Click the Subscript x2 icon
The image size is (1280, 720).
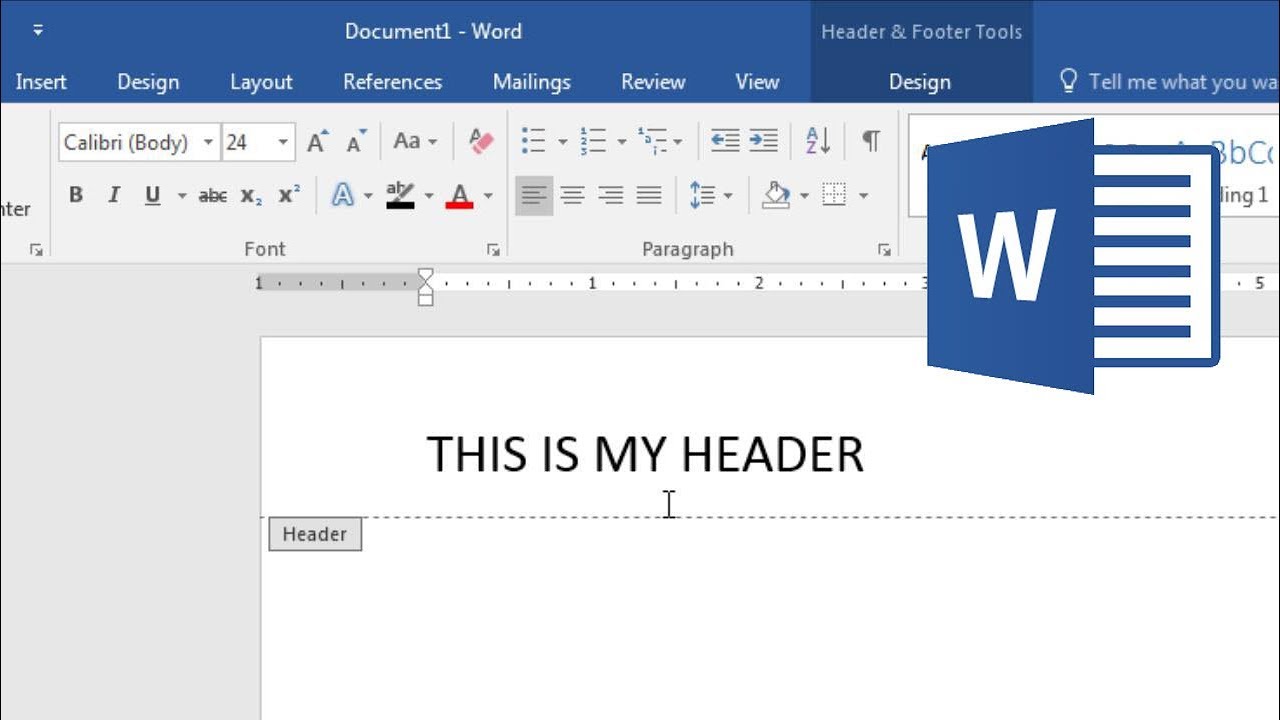[x=251, y=195]
